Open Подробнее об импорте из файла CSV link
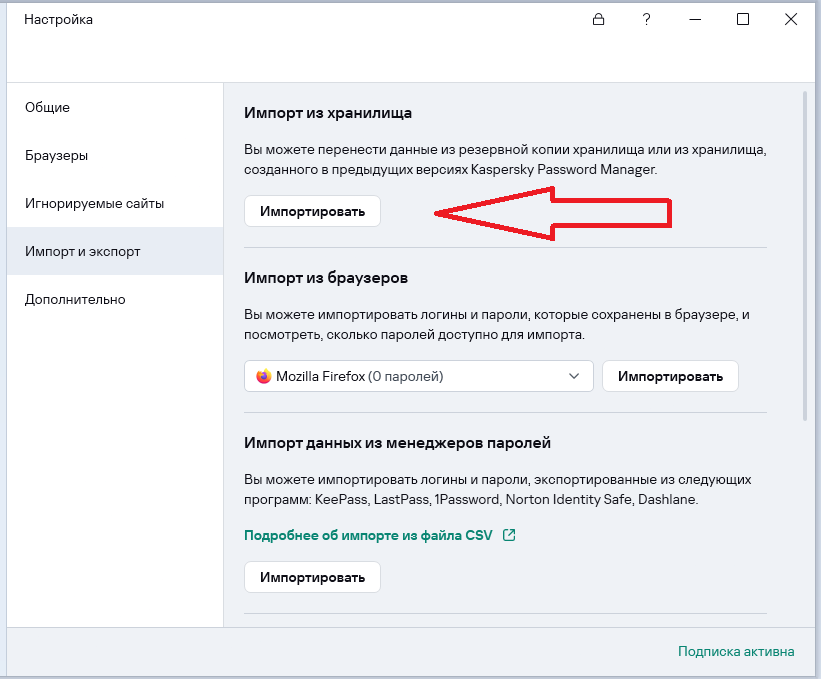 [x=368, y=535]
